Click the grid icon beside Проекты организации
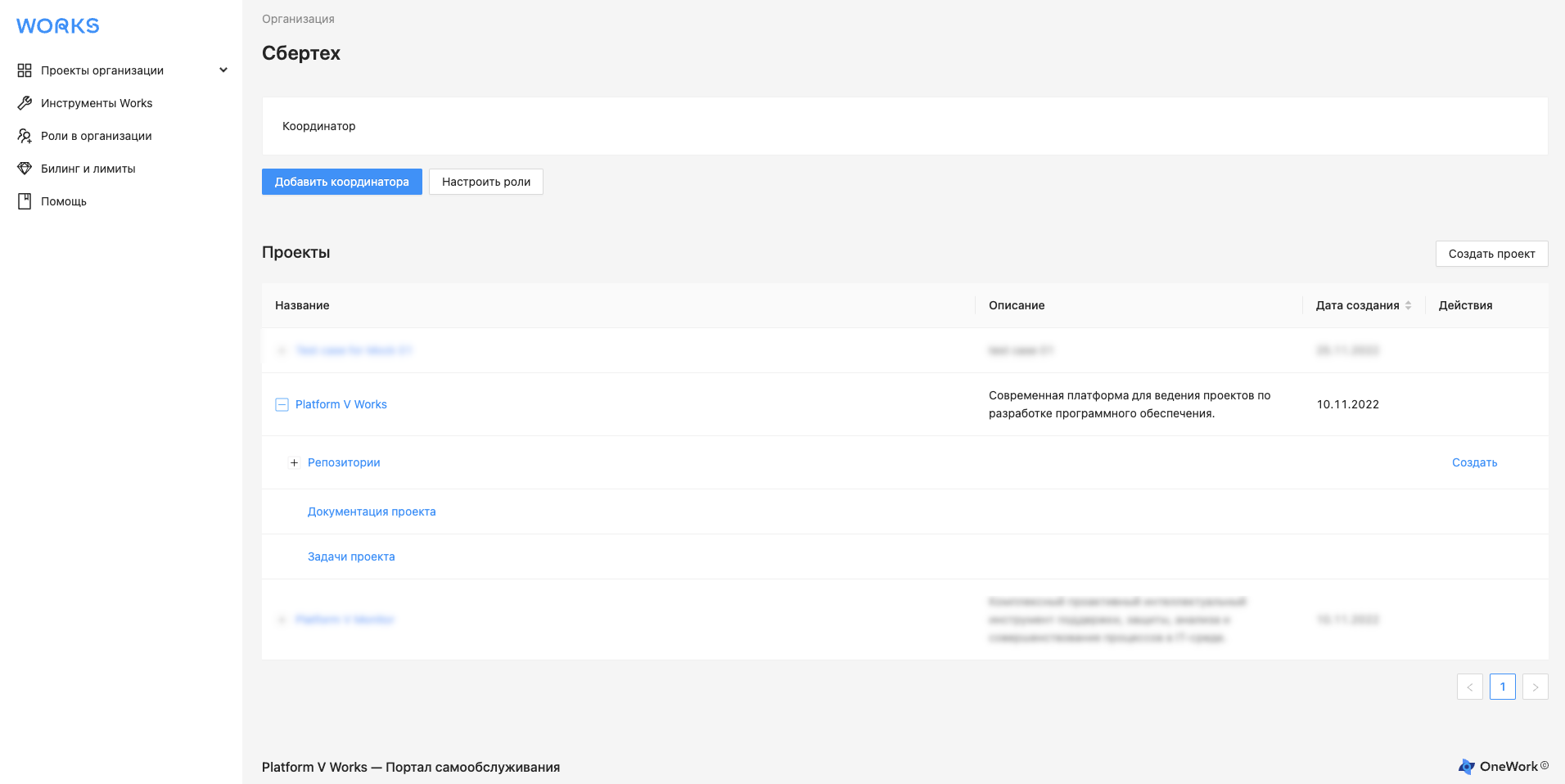This screenshot has width=1565, height=784. (x=25, y=70)
